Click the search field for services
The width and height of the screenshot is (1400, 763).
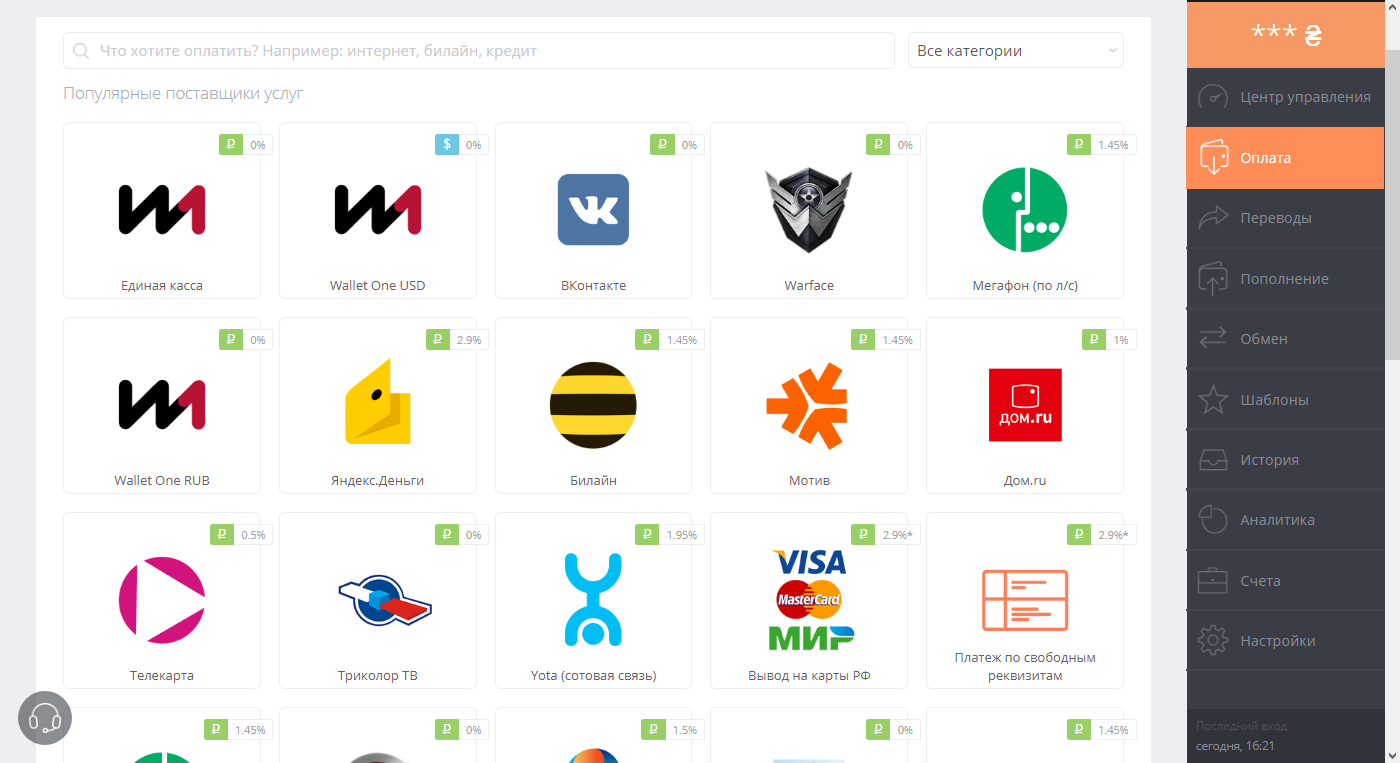coord(479,51)
